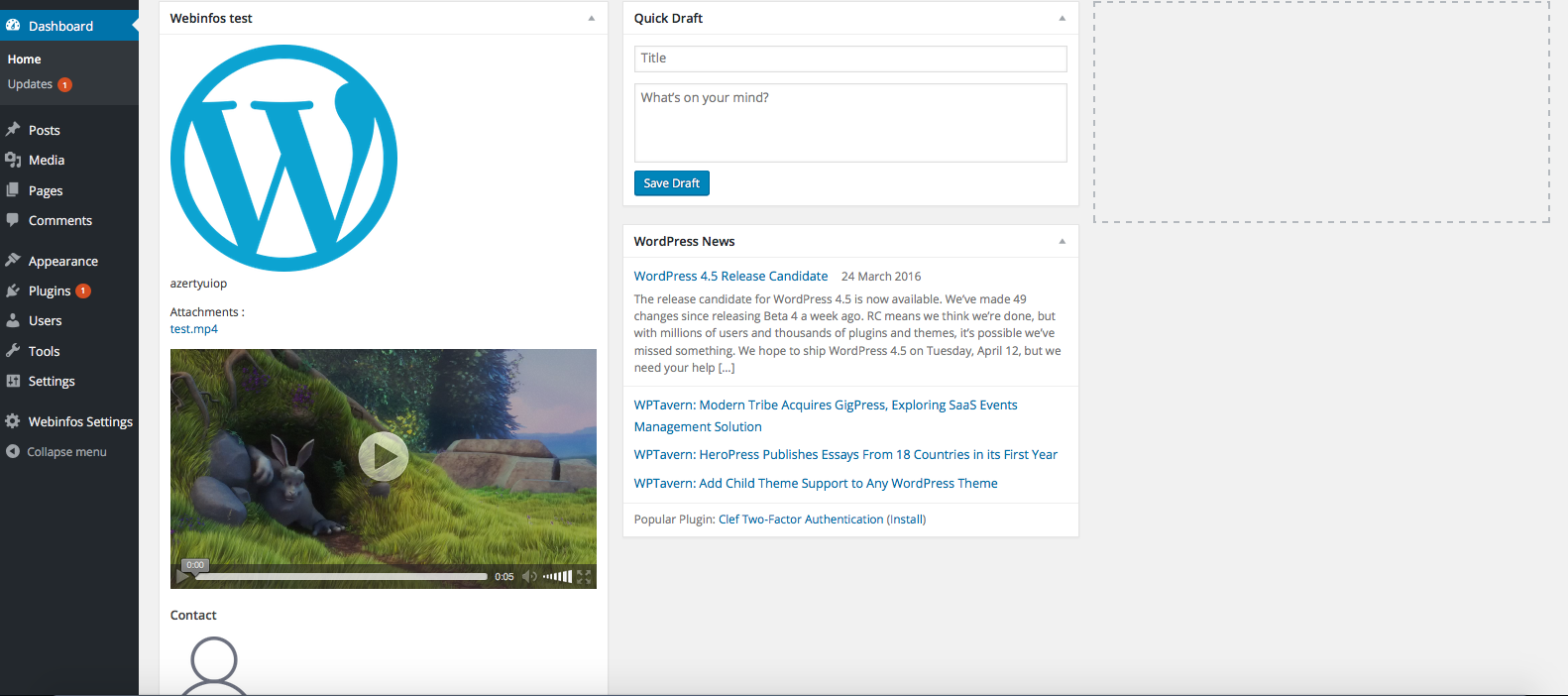Click the Plugins plug icon

(13, 290)
